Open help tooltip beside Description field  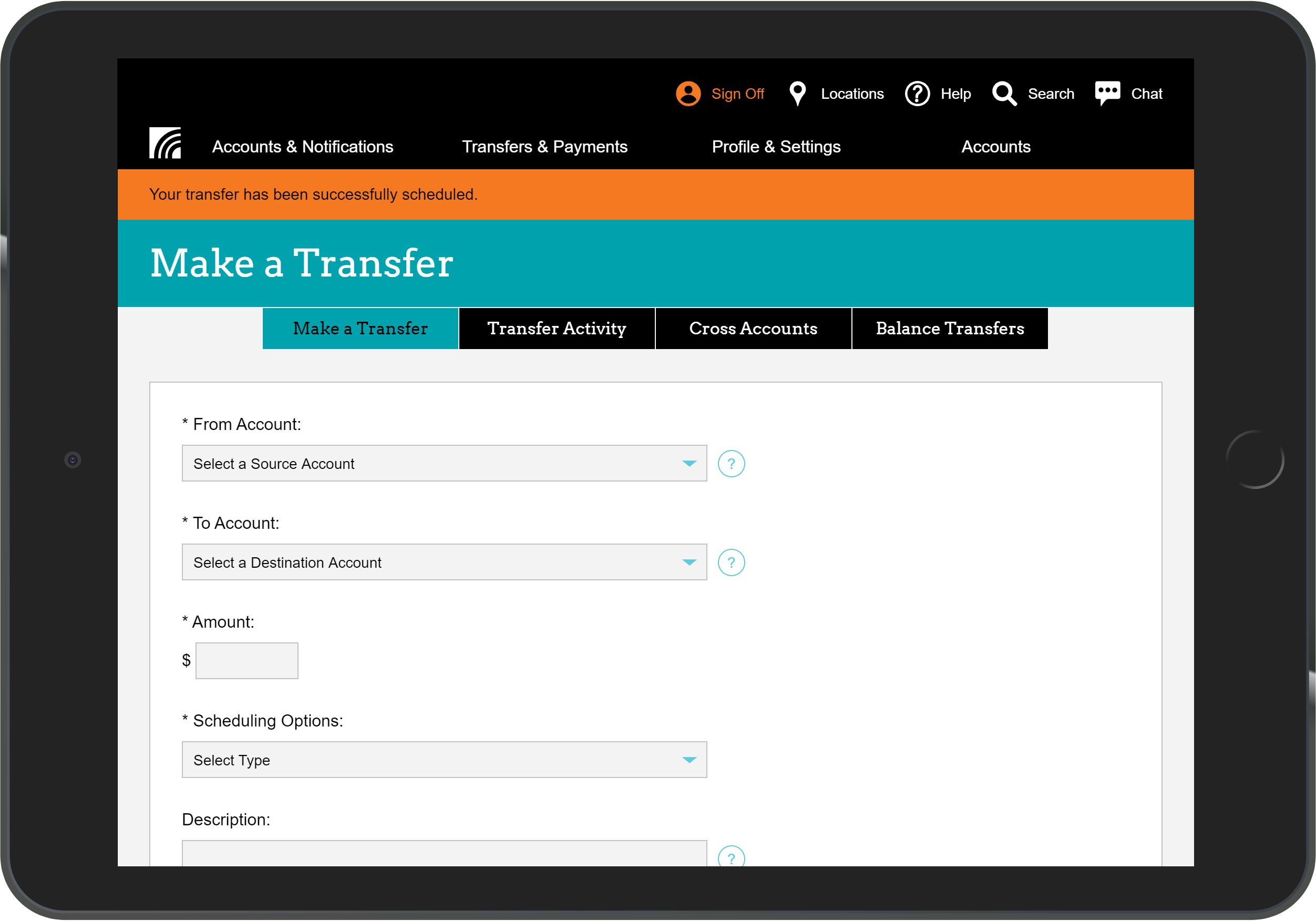coord(731,857)
